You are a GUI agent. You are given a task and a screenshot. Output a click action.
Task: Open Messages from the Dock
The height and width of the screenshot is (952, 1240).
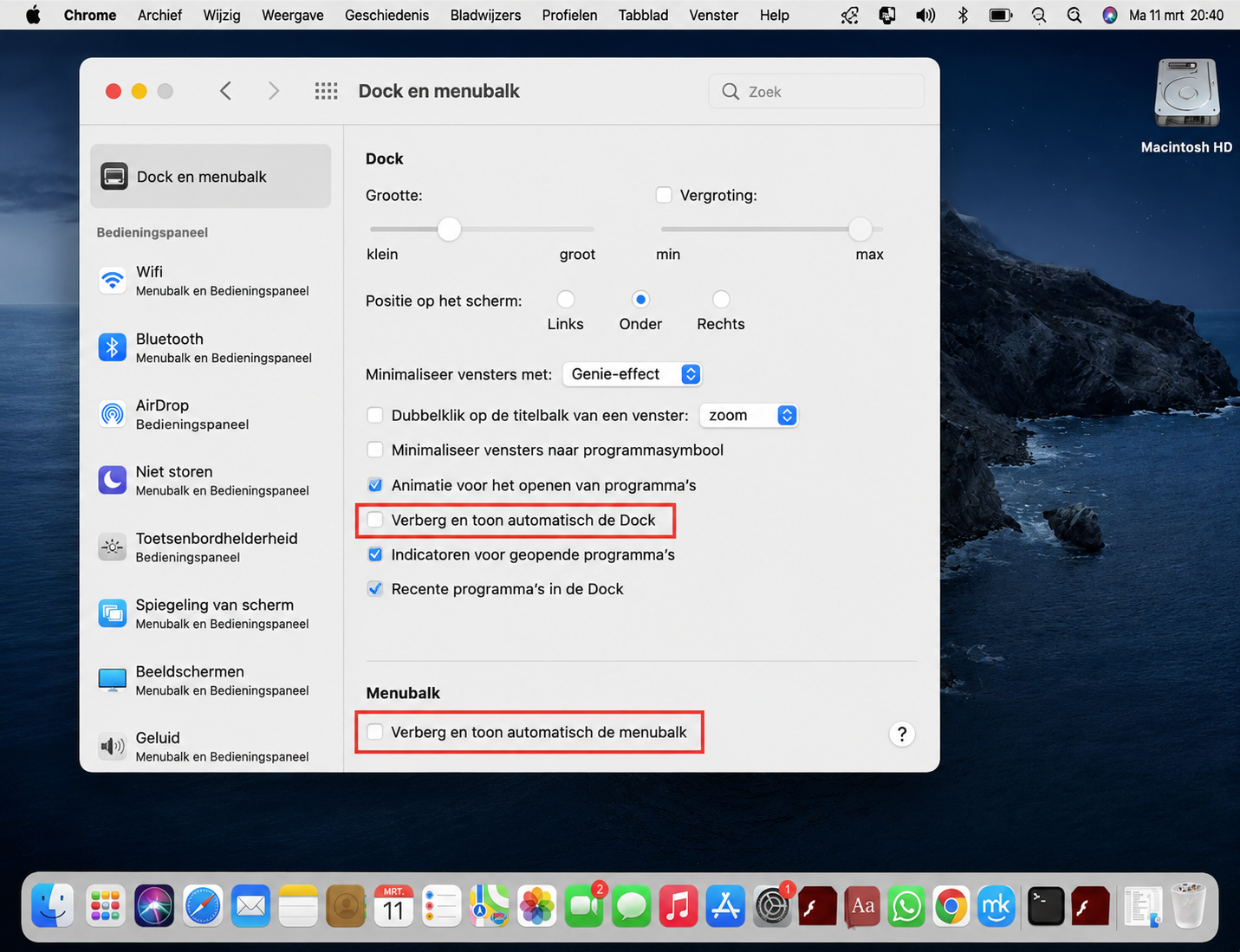pos(632,906)
